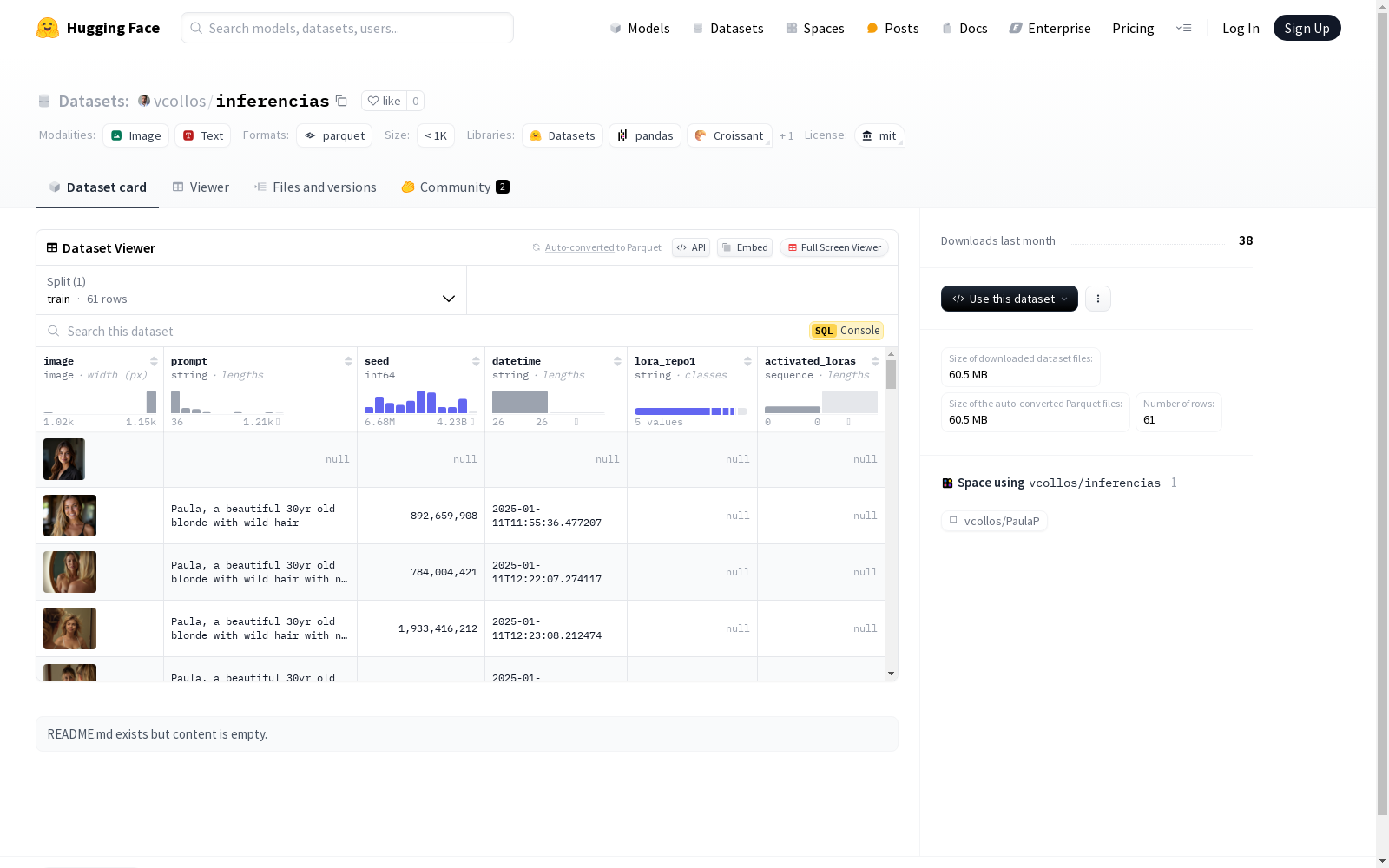Open the Enterprise page
1389x868 pixels.
point(1050,28)
